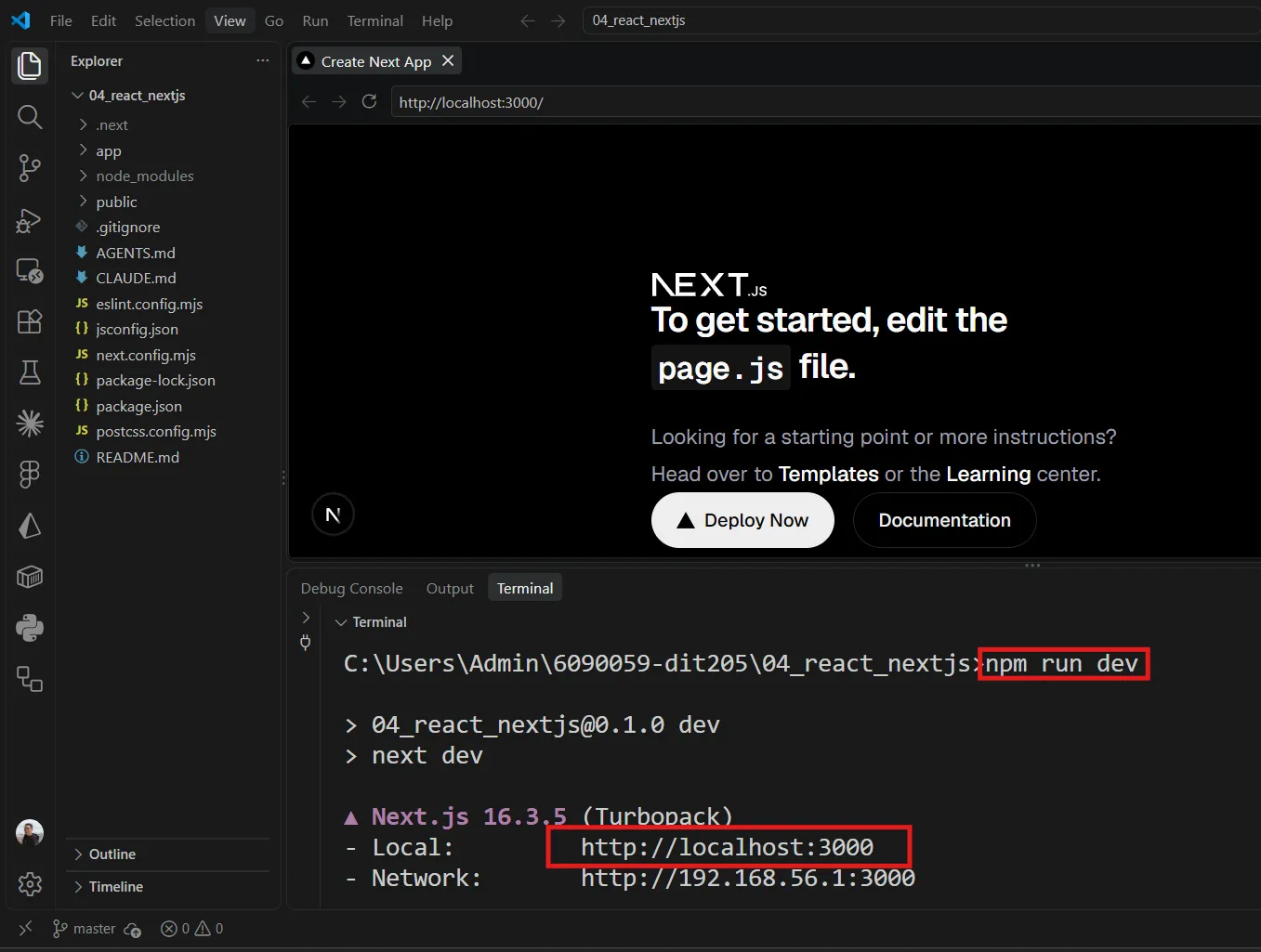The width and height of the screenshot is (1261, 952).
Task: Open the Remote Explorer view
Action: pyautogui.click(x=30, y=270)
